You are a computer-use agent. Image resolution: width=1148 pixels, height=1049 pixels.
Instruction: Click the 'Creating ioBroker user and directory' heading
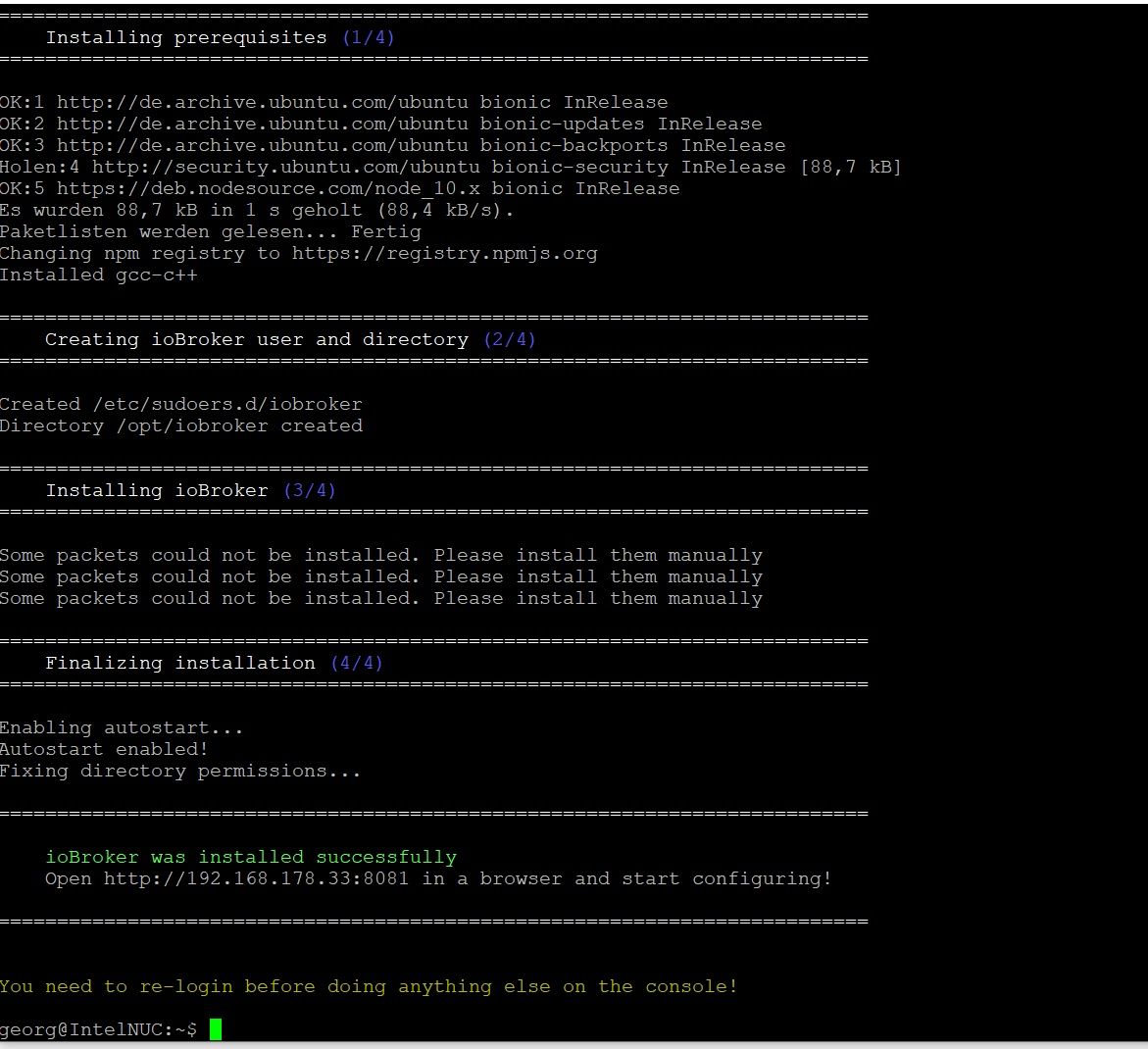click(x=256, y=339)
